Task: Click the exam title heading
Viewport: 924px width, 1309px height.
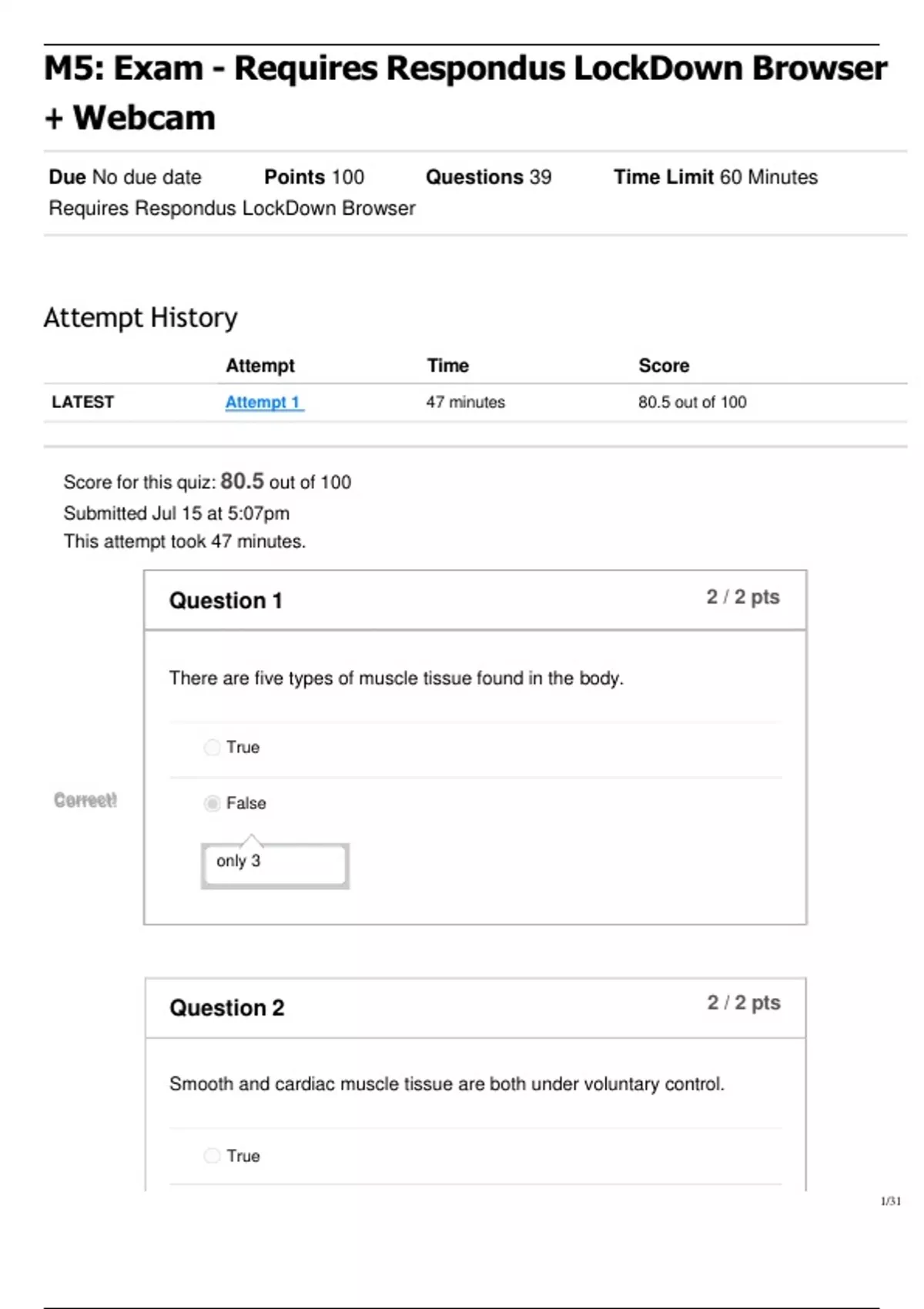Action: click(465, 92)
